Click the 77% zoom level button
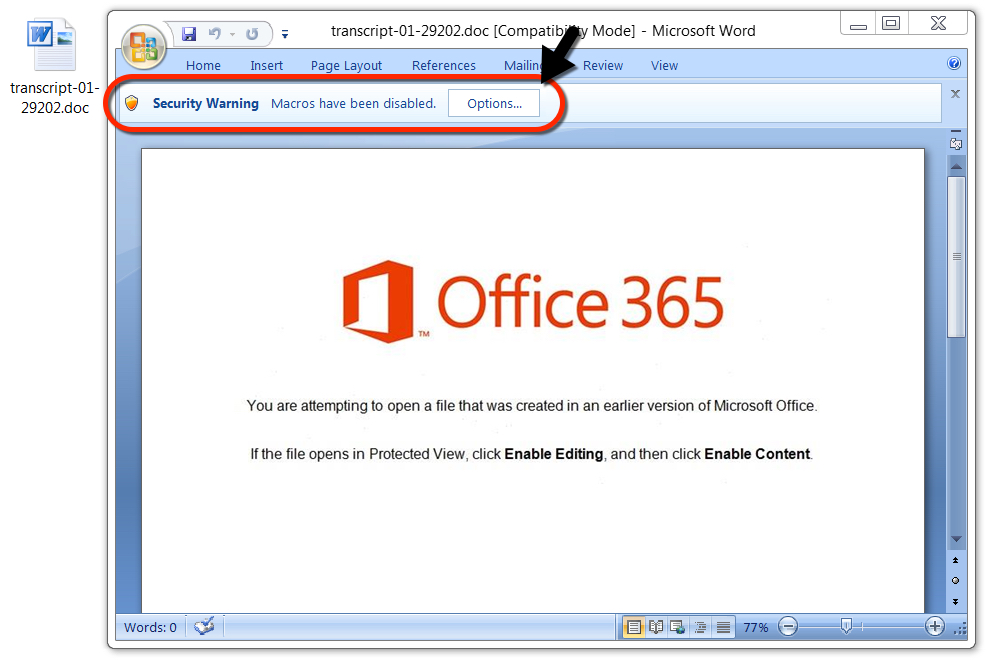The image size is (986, 660). (x=756, y=627)
